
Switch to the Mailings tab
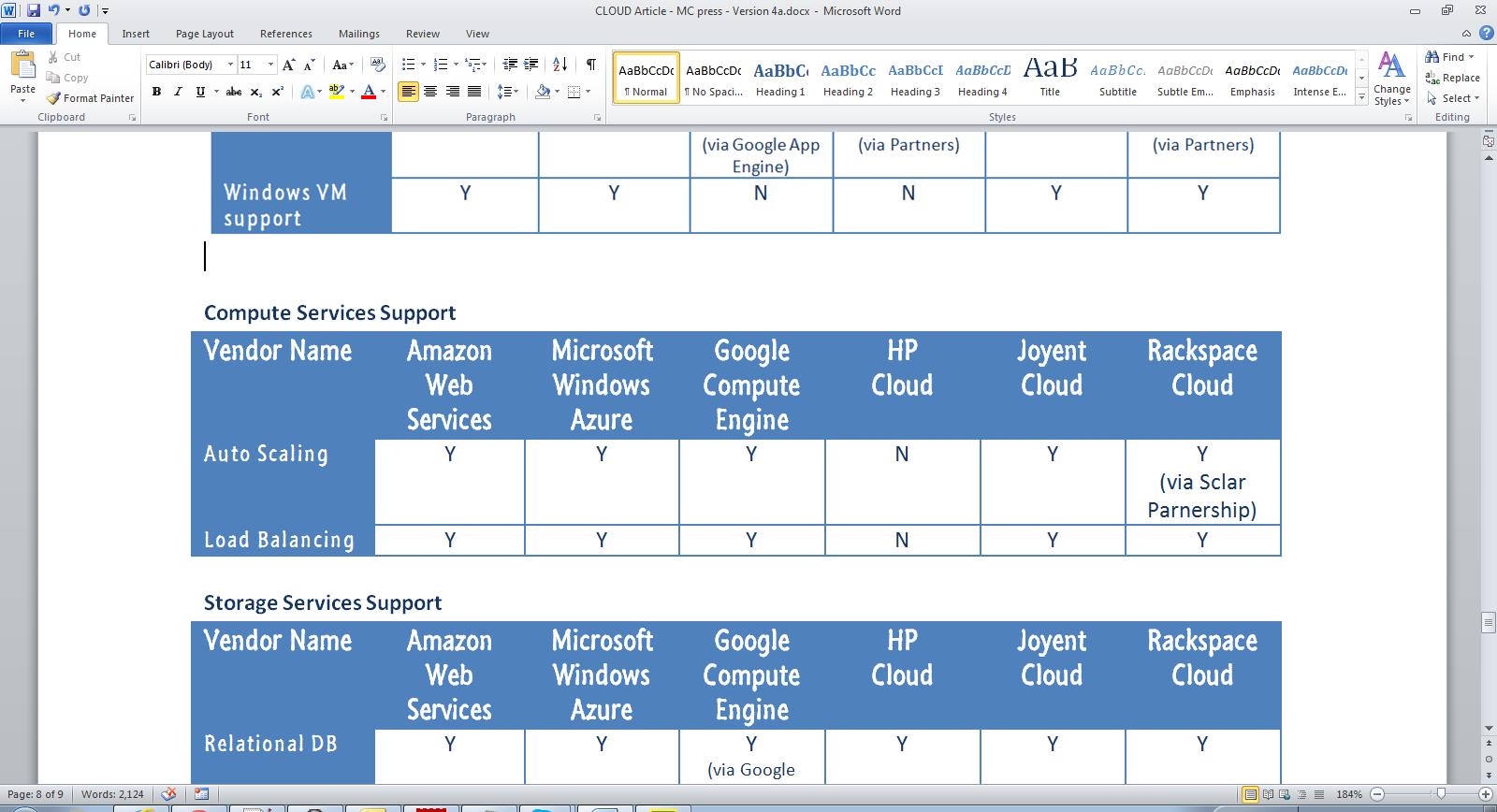(359, 34)
